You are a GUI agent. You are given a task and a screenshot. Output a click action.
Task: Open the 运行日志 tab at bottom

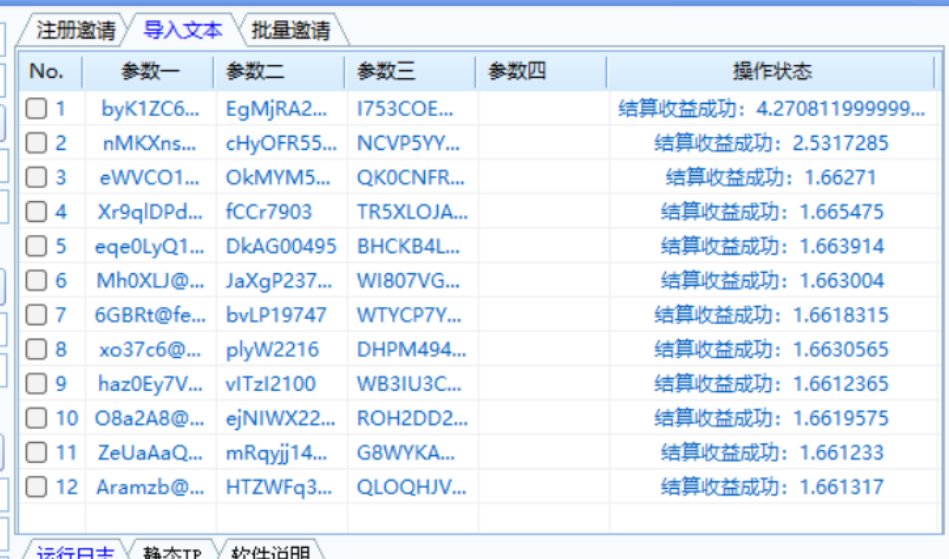[x=75, y=552]
